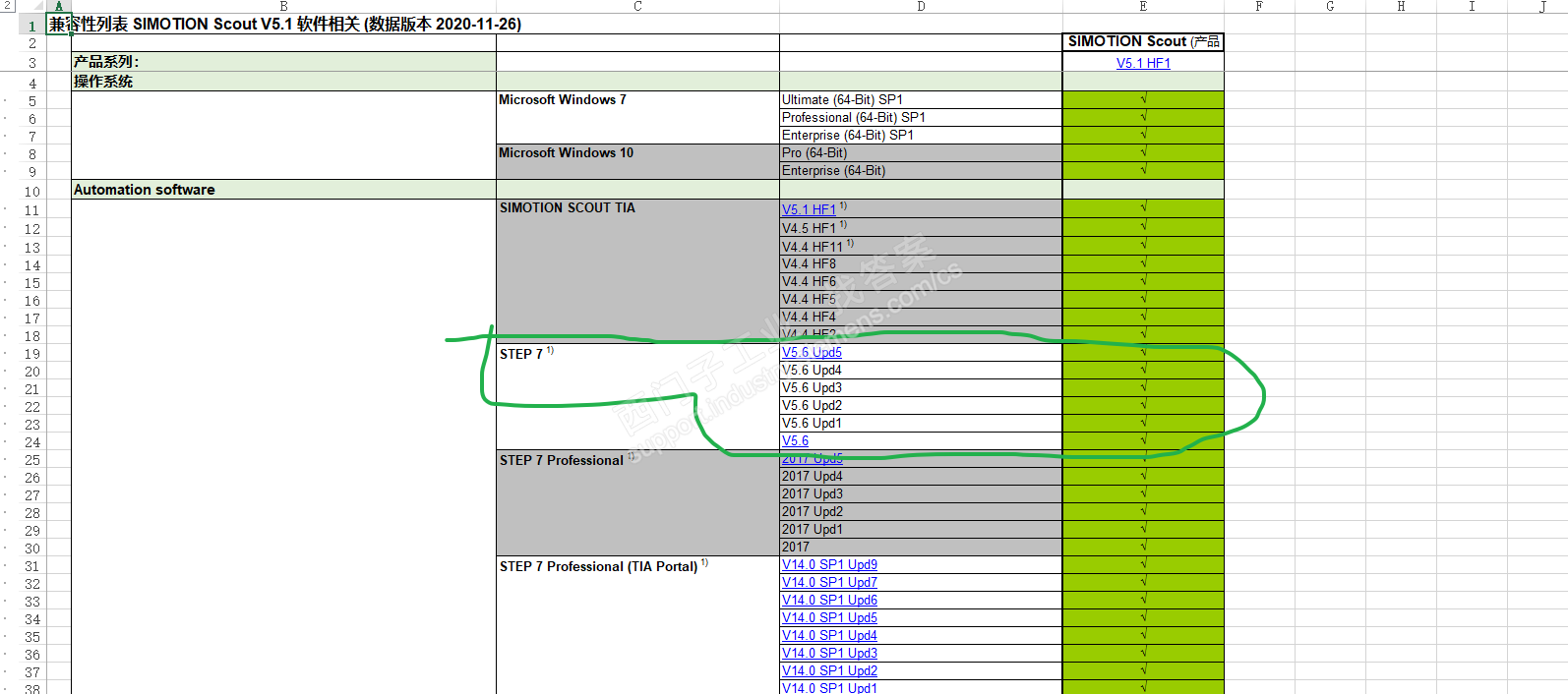Select row 25 header
The image size is (1568, 694).
click(32, 460)
